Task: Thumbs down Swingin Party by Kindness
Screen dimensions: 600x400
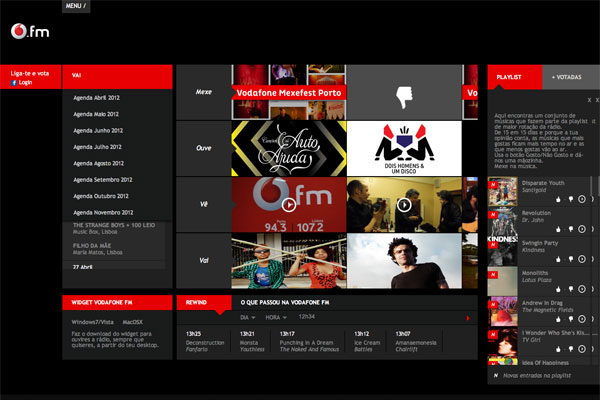Action: 571,259
